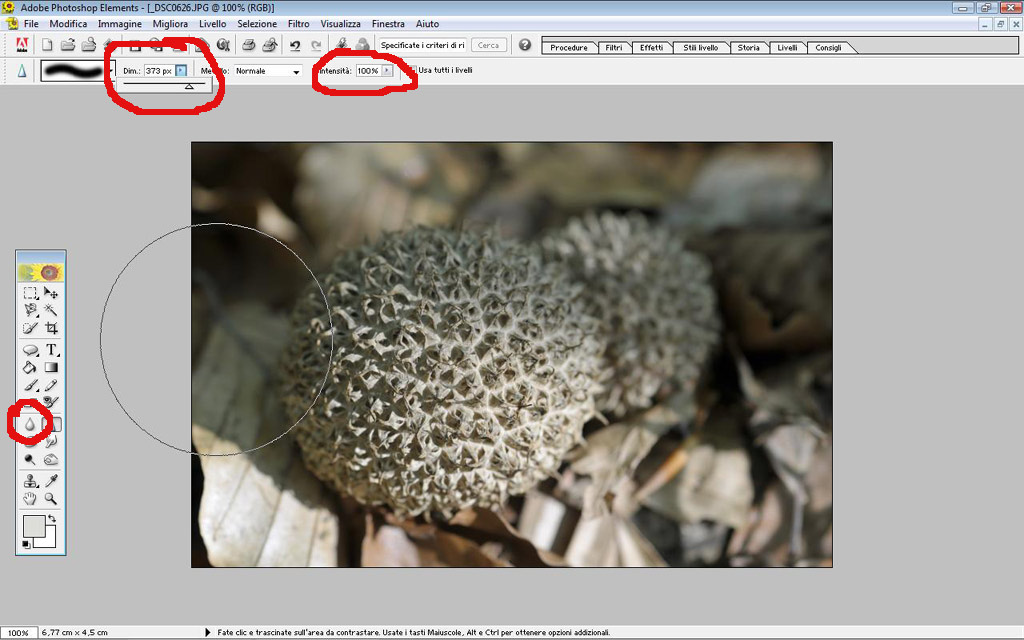Expand the Intensità 100% arrow
1024x640 pixels.
(387, 71)
